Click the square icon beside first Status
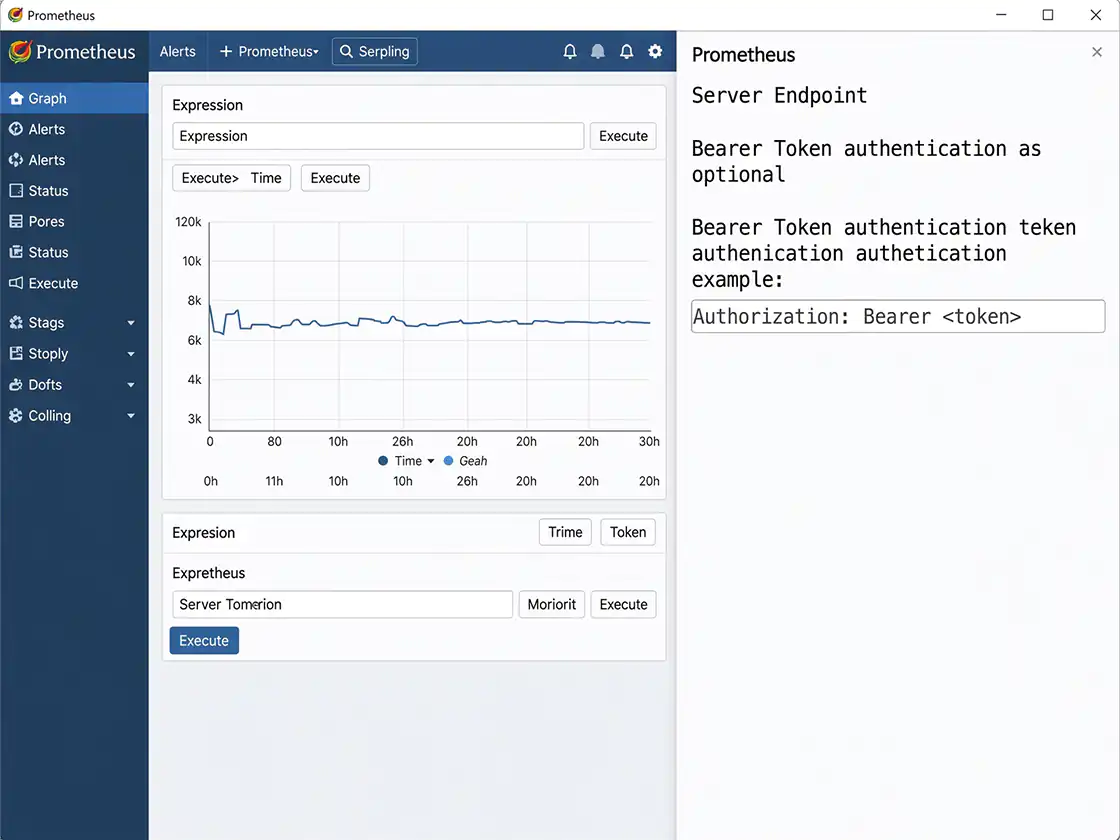This screenshot has height=840, width=1120. click(x=16, y=191)
